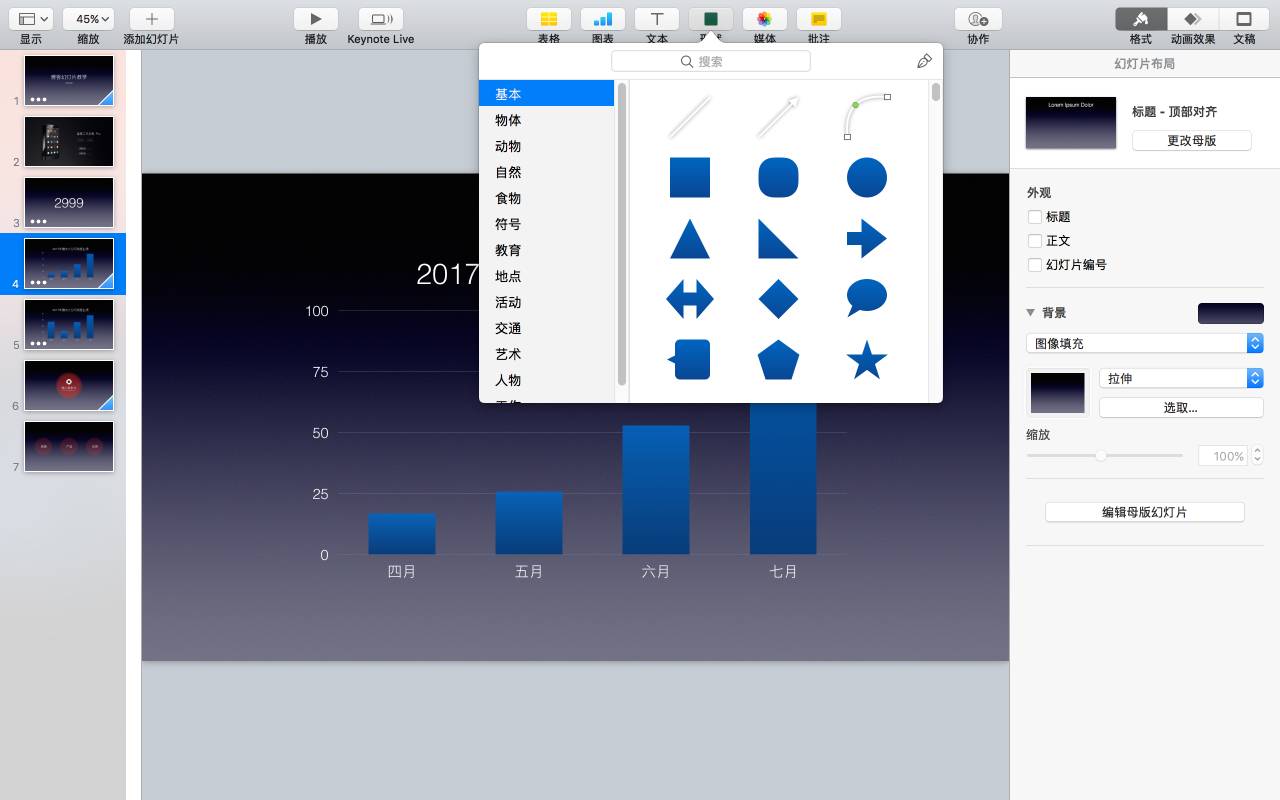
Task: Enable the 标题 checkbox
Action: pos(1035,217)
